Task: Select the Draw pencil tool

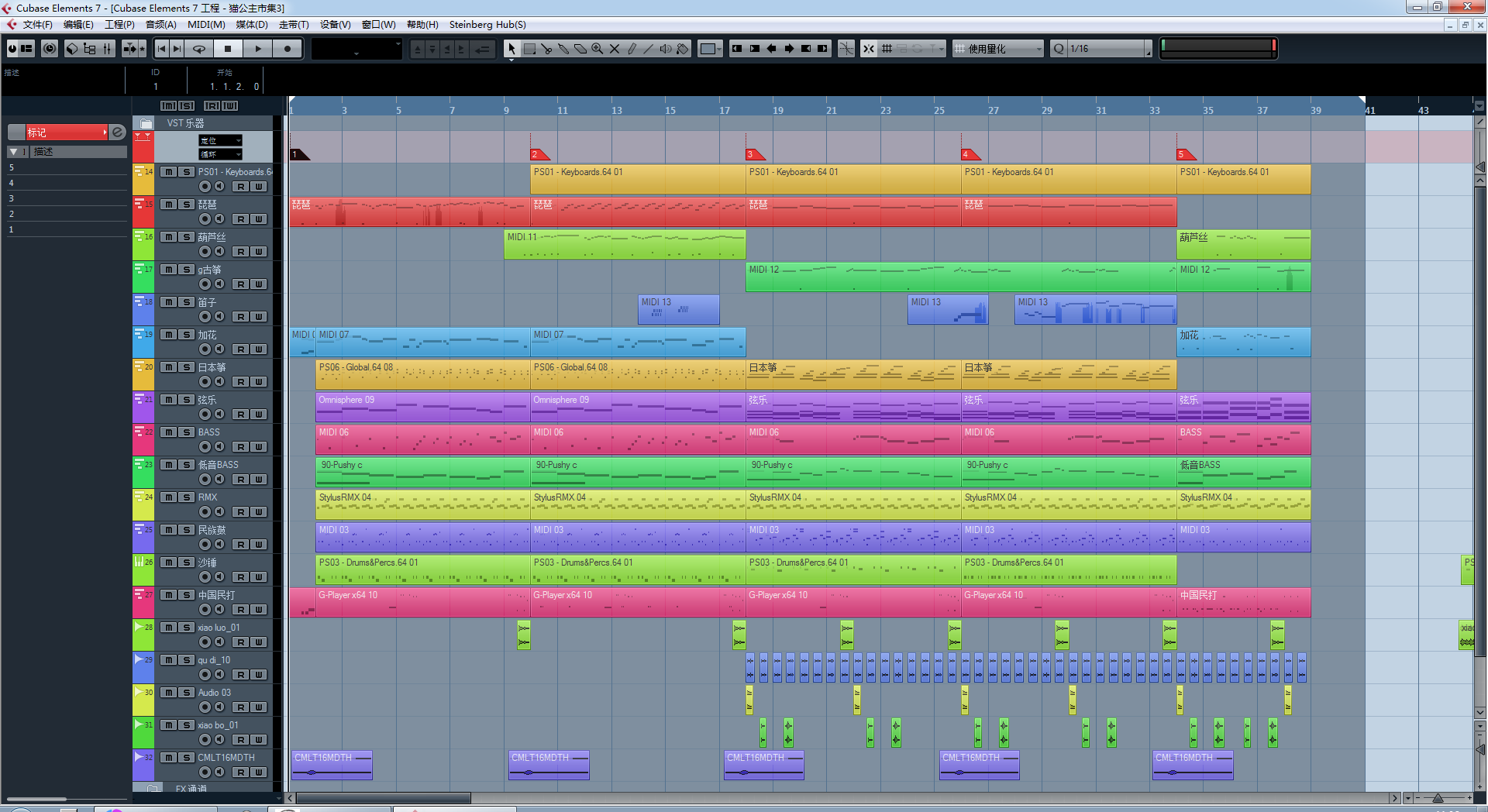Action: [x=632, y=49]
